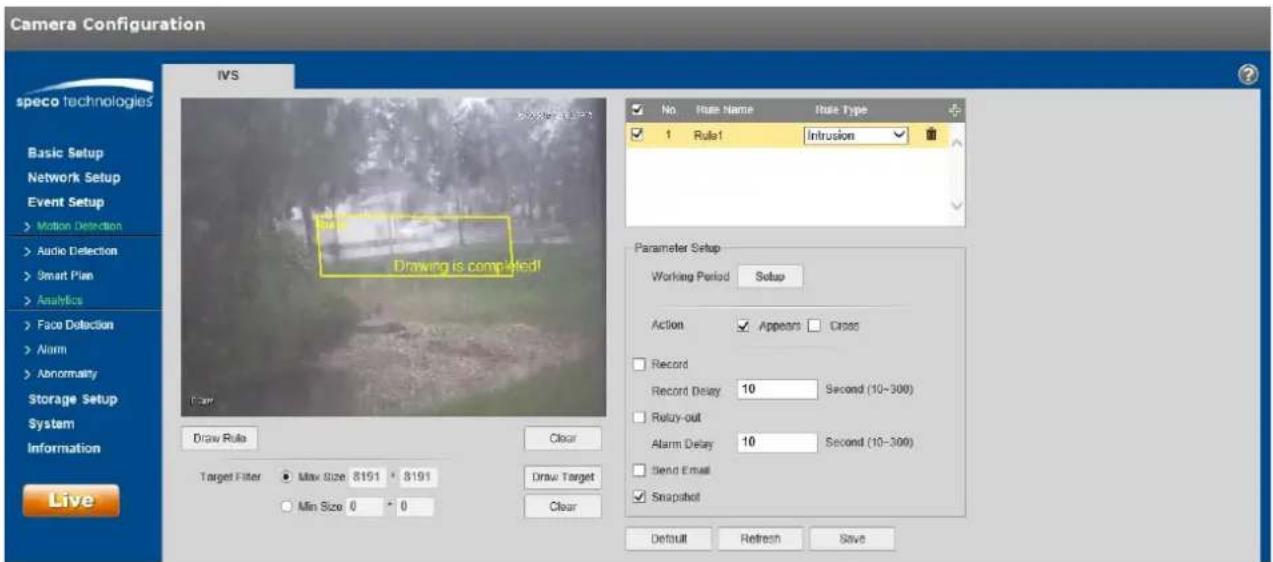Click the rule list scrollbar down arrow
Screen dimensions: 1273x562
click(x=956, y=204)
